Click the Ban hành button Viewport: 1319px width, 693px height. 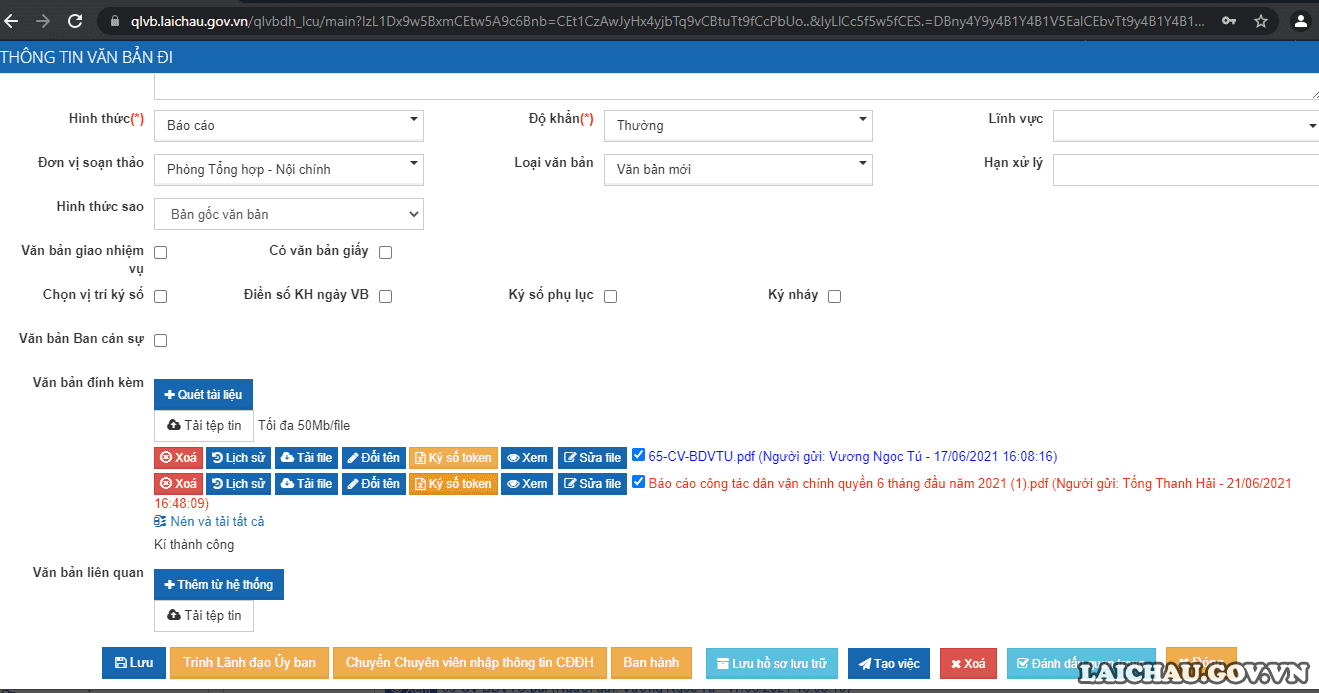651,663
